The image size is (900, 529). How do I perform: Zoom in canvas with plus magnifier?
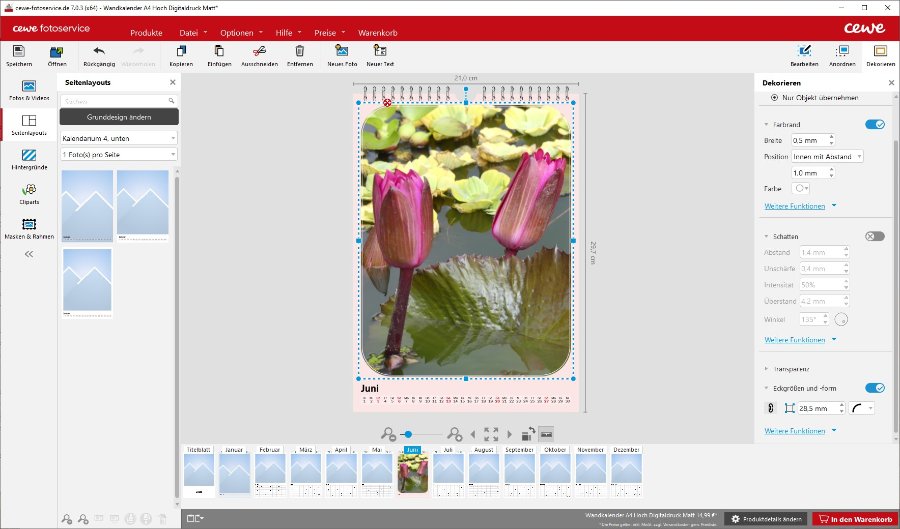[455, 434]
